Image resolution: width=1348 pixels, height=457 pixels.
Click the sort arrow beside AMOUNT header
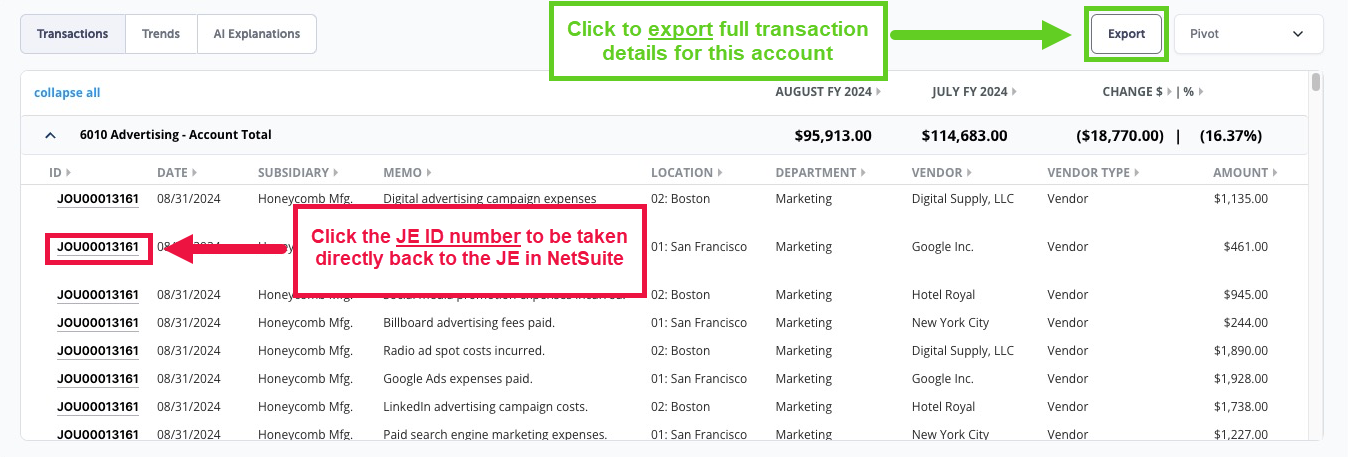click(x=1275, y=173)
